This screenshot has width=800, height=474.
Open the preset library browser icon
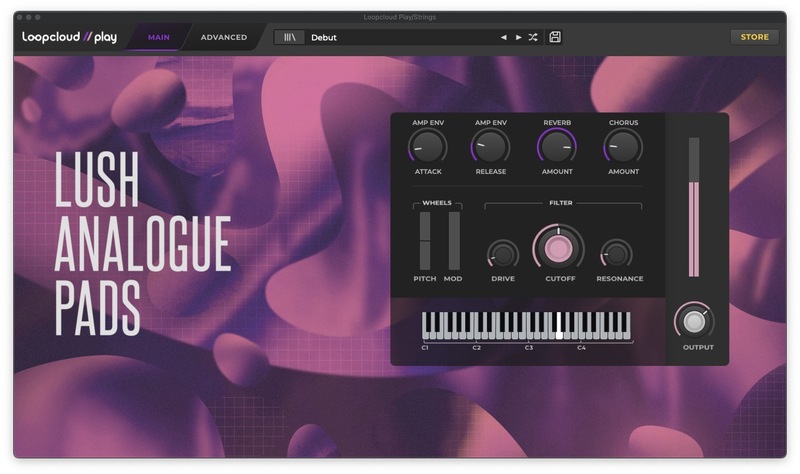click(291, 37)
